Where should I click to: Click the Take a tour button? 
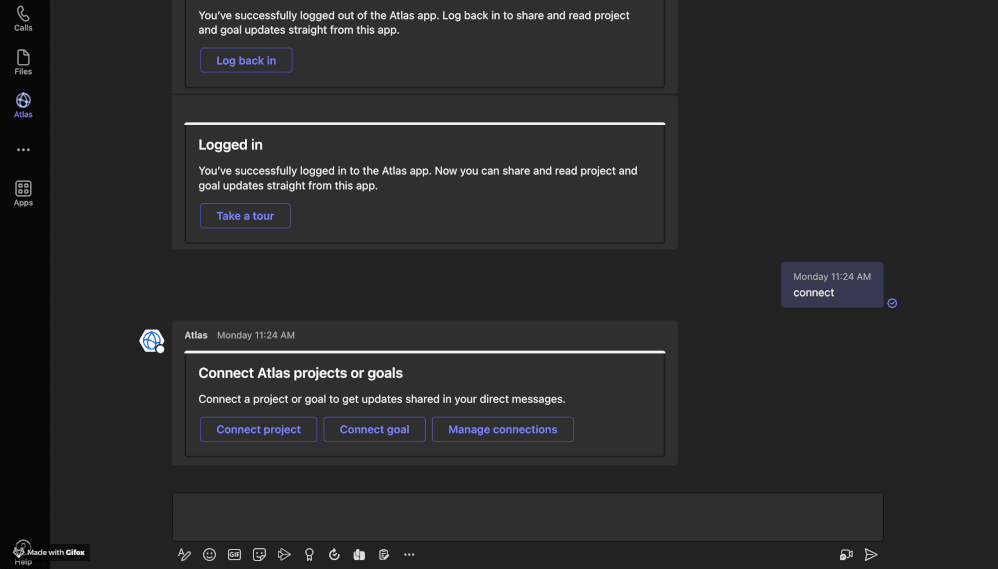(x=245, y=216)
